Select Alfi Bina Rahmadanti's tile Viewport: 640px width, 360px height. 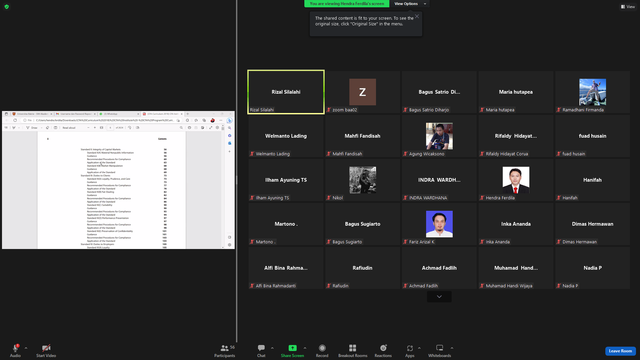click(286, 268)
